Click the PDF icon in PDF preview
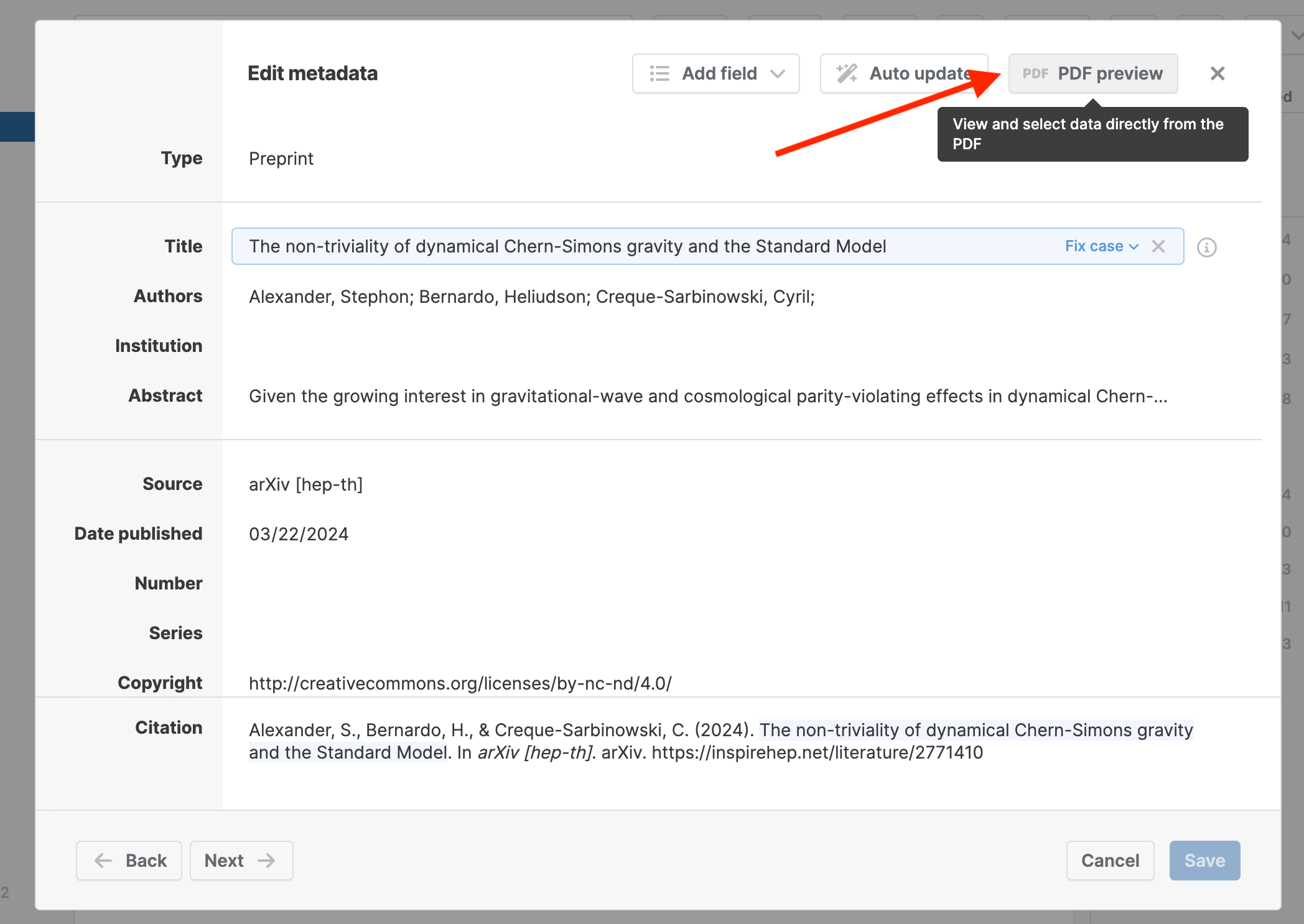The height and width of the screenshot is (924, 1304). click(x=1035, y=73)
